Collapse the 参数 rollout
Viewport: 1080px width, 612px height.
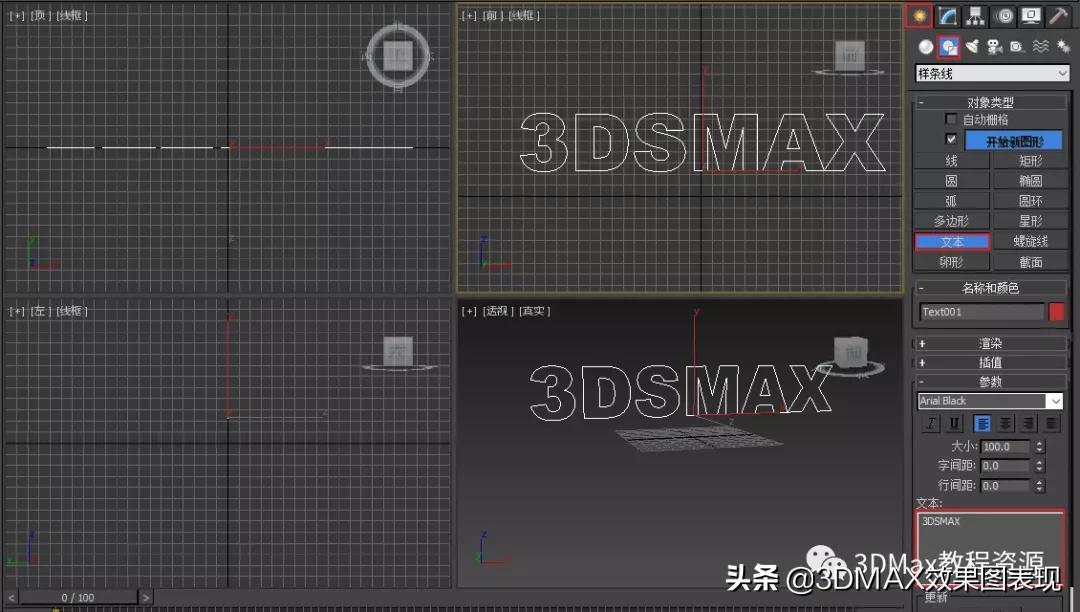[990, 381]
